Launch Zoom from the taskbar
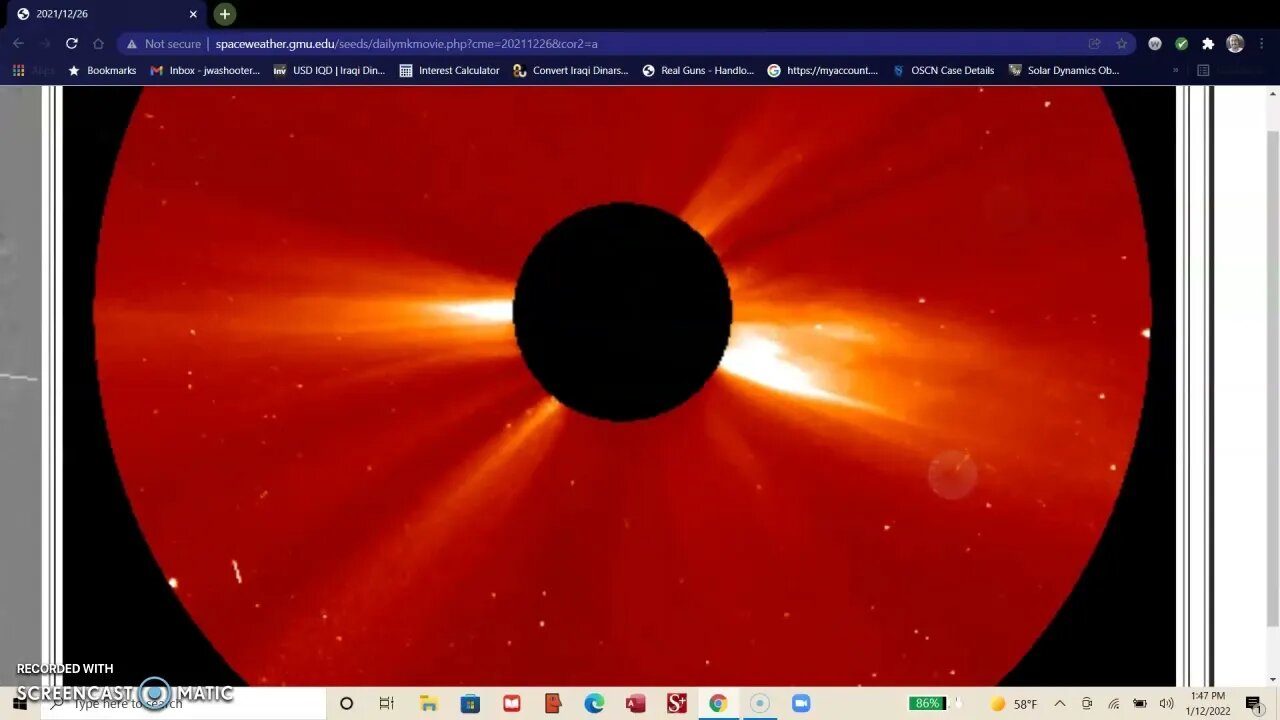 click(800, 703)
